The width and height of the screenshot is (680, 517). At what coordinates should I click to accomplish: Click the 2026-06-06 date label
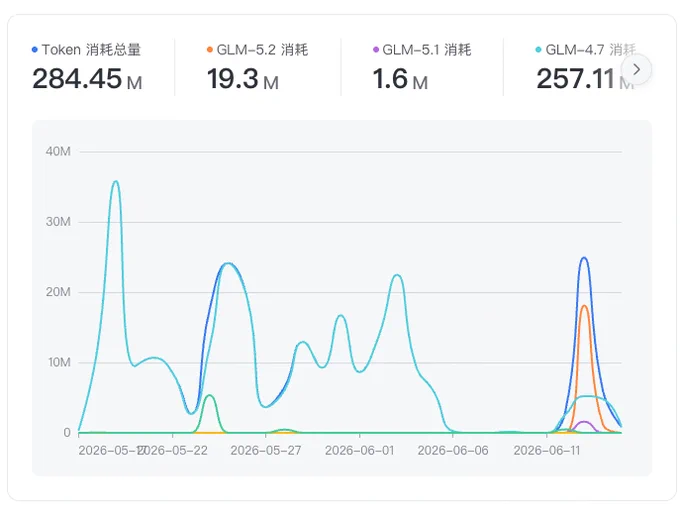coord(453,451)
